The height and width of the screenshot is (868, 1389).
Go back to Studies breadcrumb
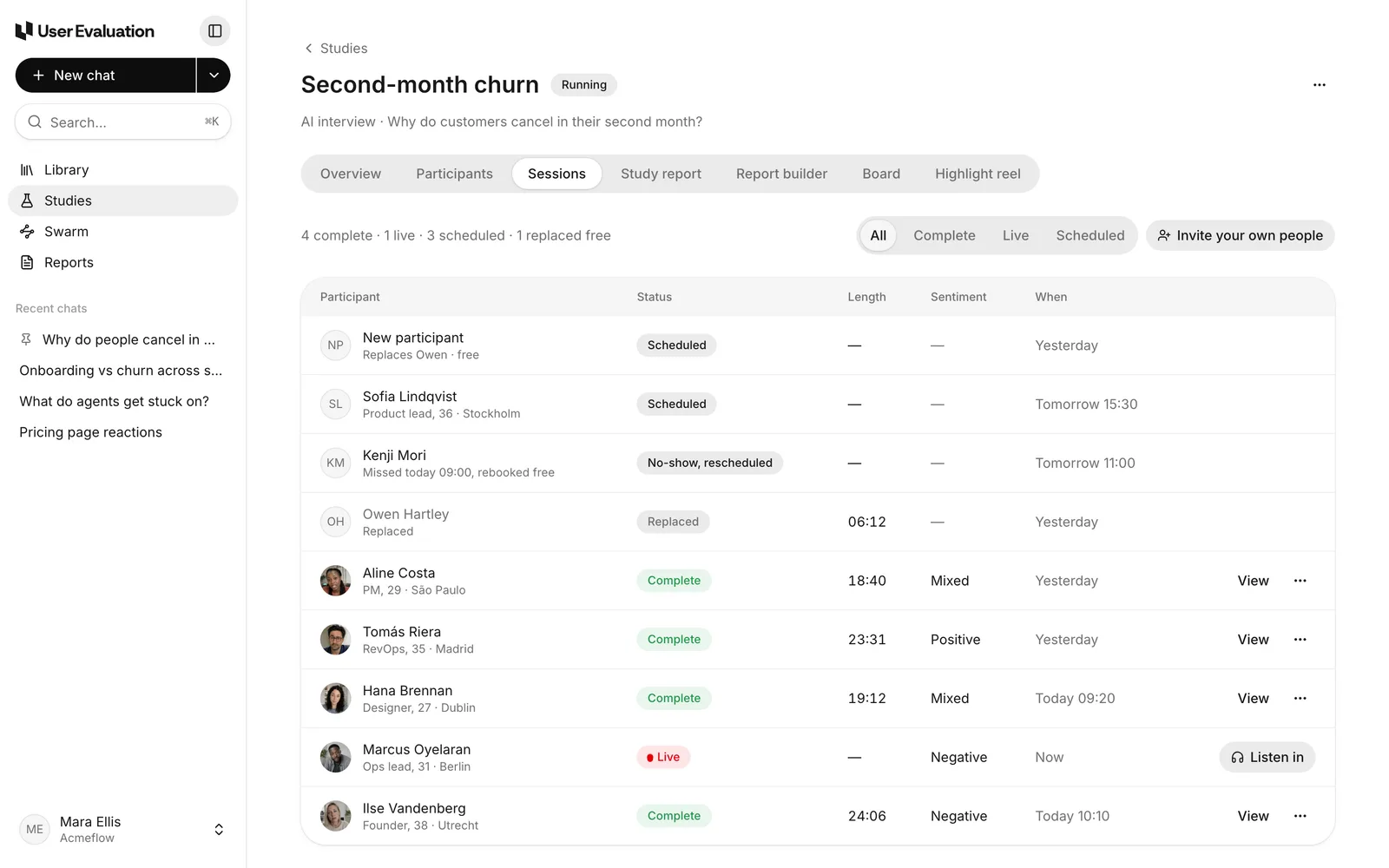[335, 49]
